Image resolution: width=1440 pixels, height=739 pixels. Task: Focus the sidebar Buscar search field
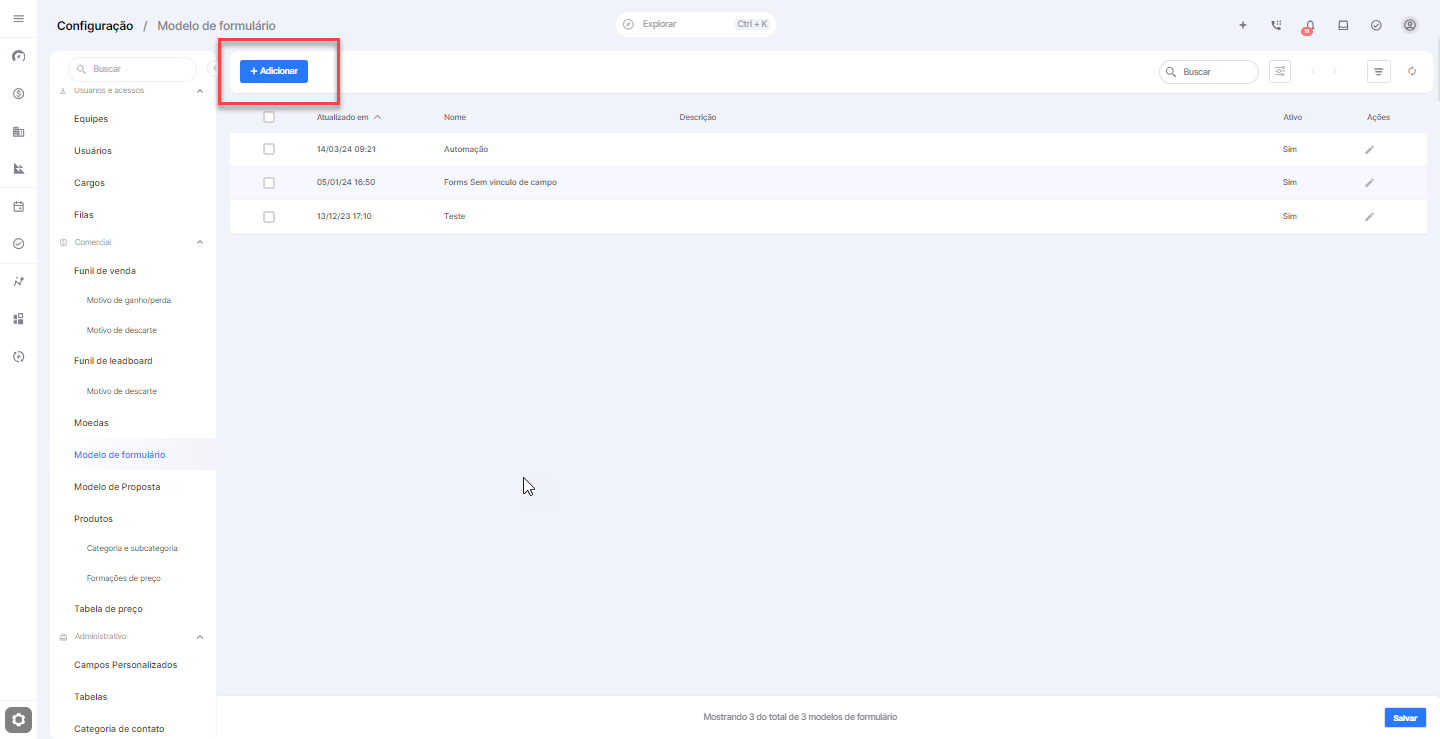132,69
